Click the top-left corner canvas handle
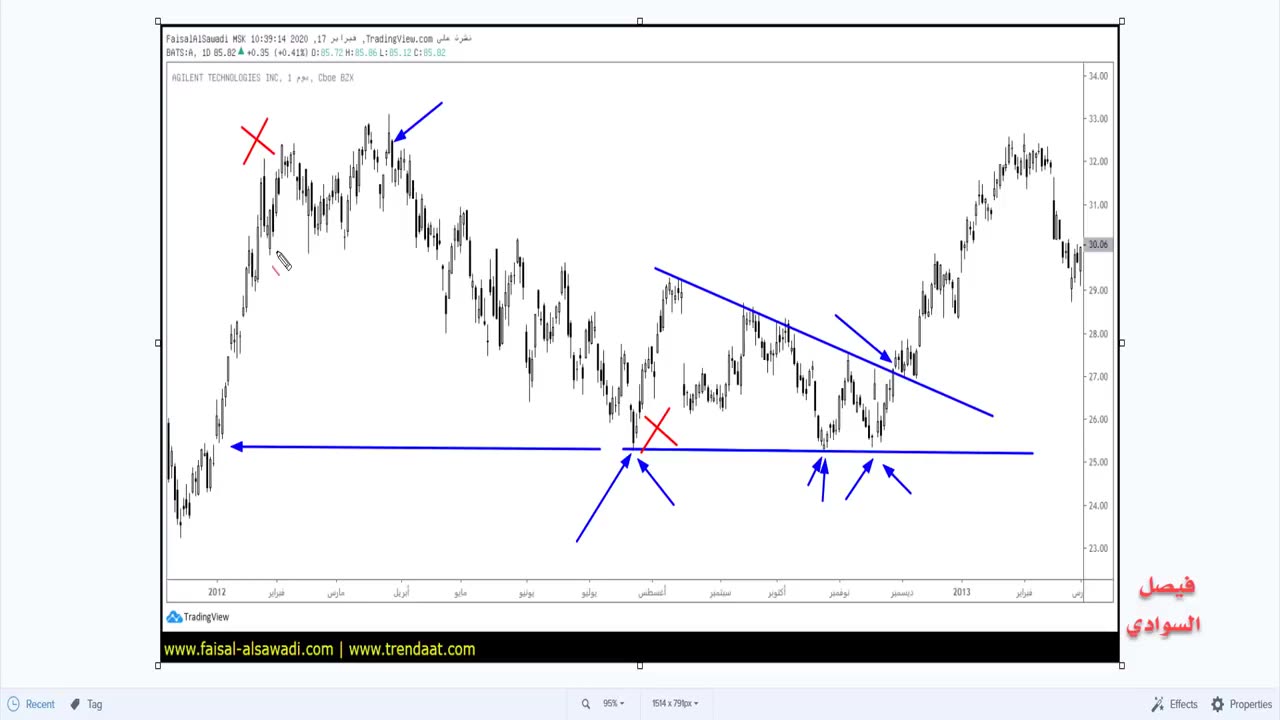 click(x=158, y=21)
